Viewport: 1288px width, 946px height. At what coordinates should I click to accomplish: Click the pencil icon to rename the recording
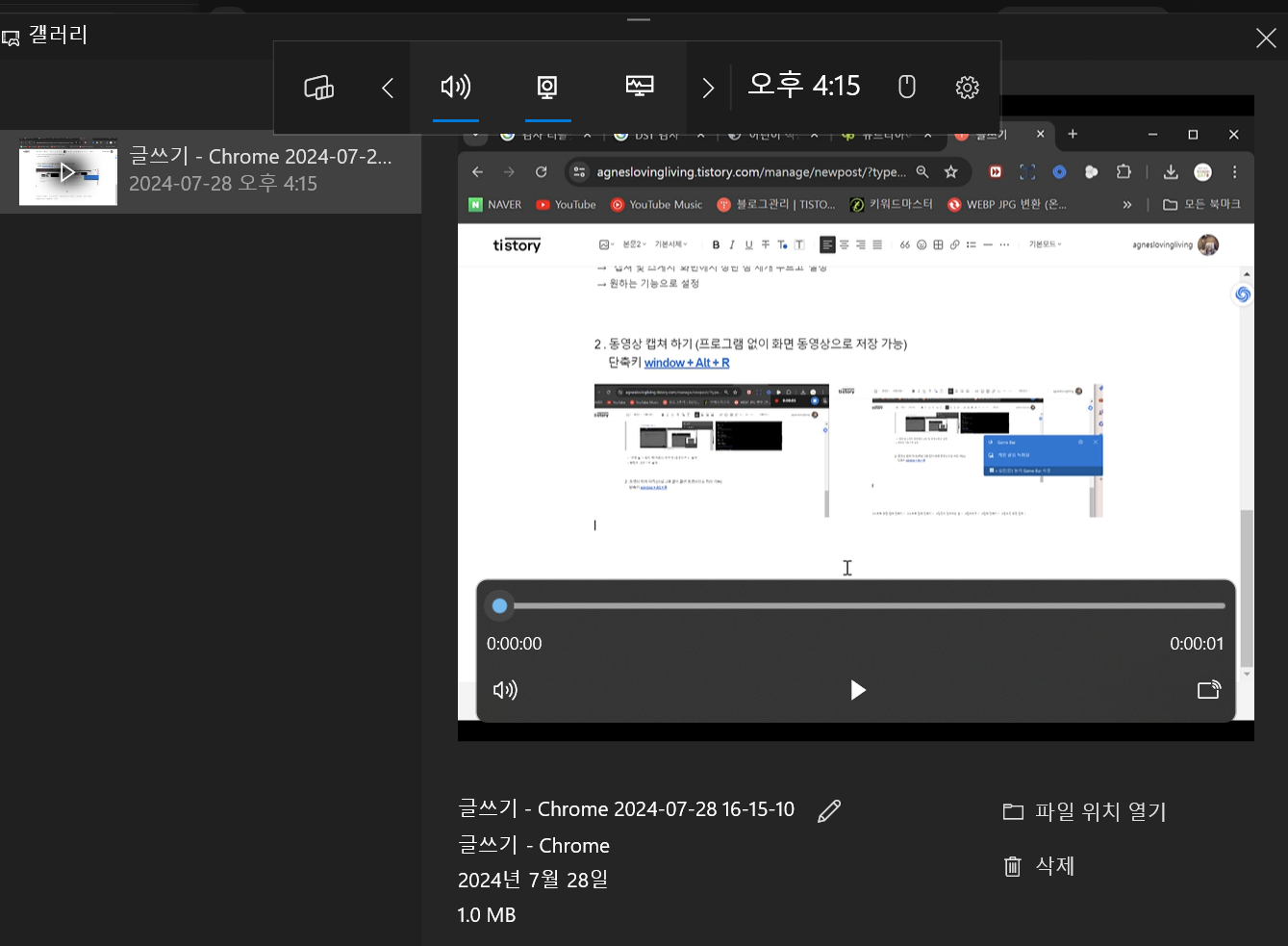[x=828, y=811]
